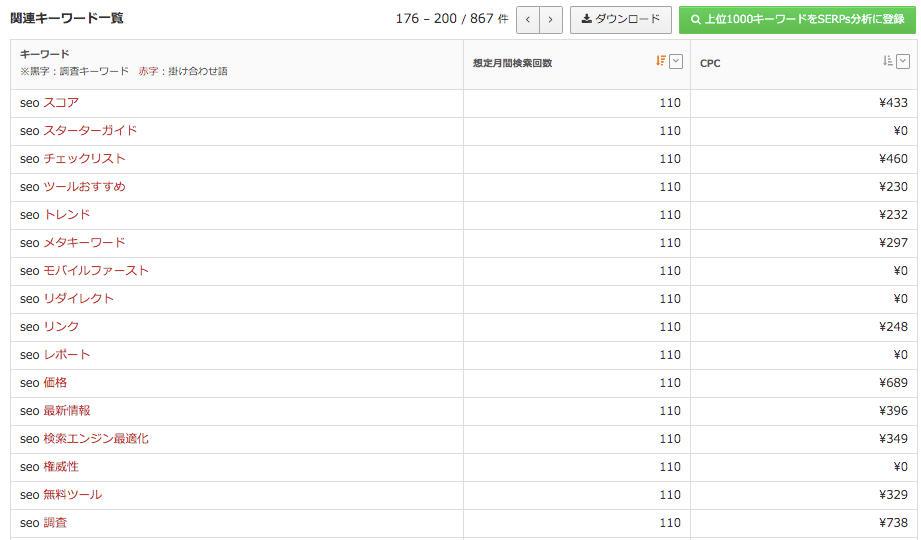Viewport: 921px width, 540px height.
Task: Click search volume 110 in seo スコア row
Action: click(x=670, y=103)
